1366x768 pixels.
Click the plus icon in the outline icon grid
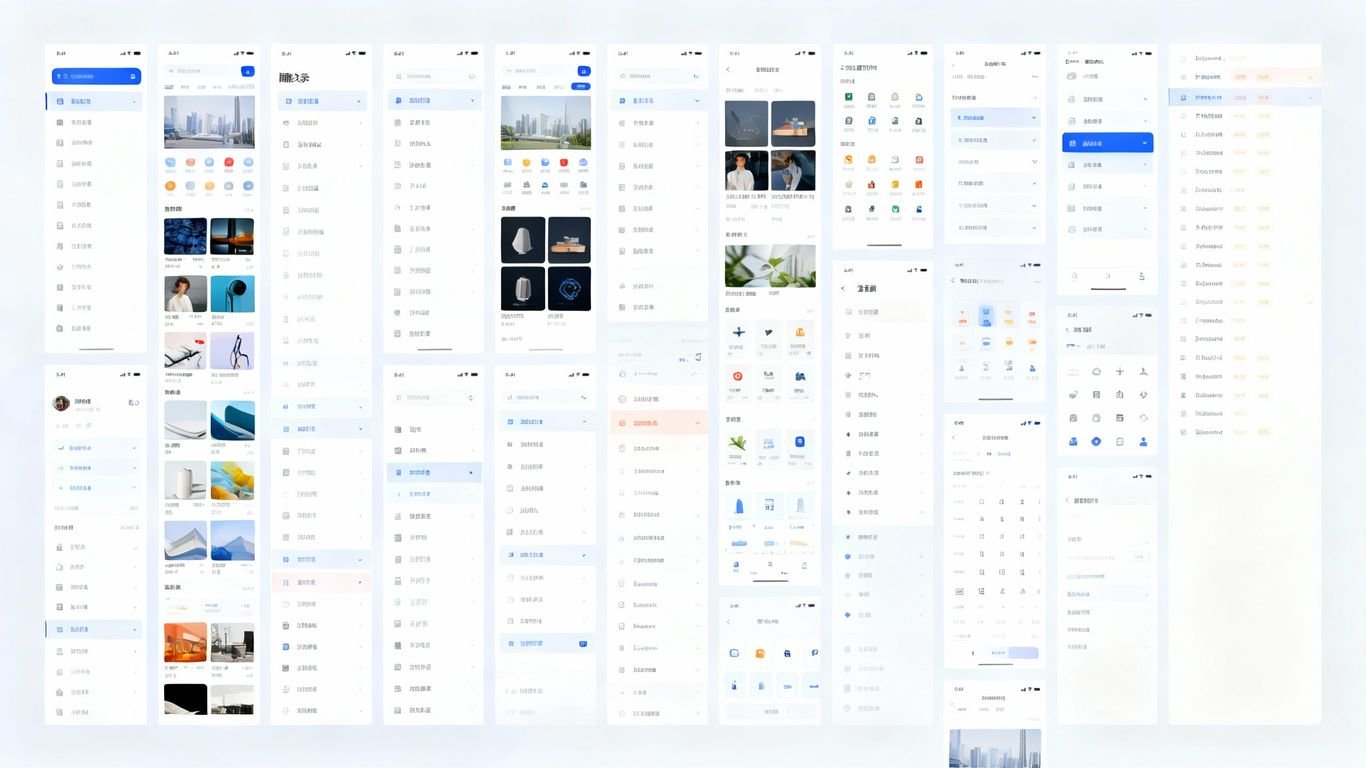[x=1119, y=372]
